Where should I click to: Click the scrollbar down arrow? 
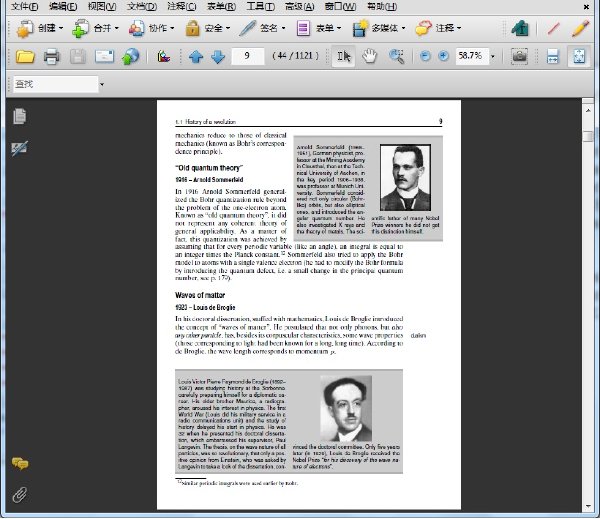[588, 506]
